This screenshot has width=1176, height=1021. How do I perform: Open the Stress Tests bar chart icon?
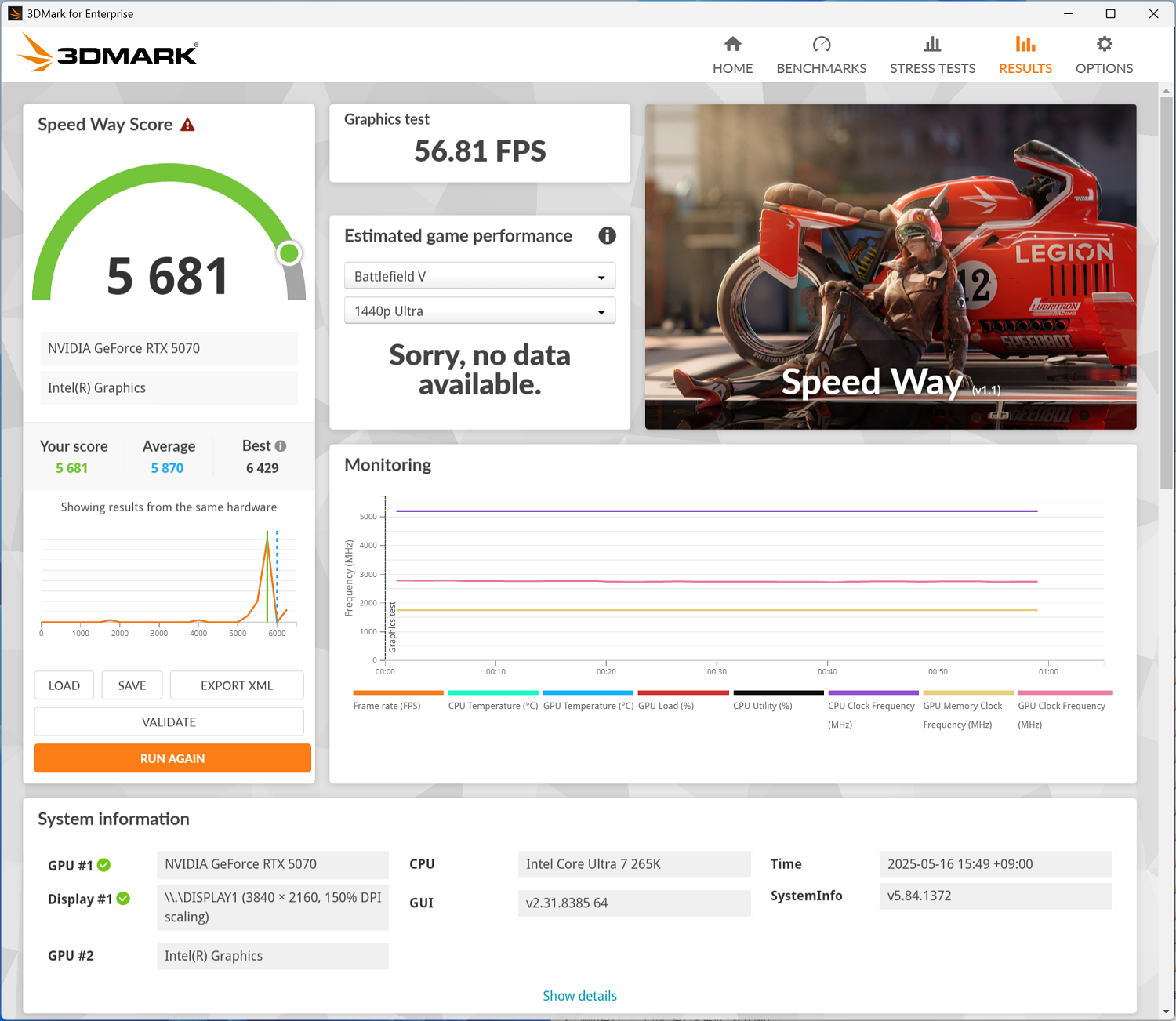(x=932, y=44)
